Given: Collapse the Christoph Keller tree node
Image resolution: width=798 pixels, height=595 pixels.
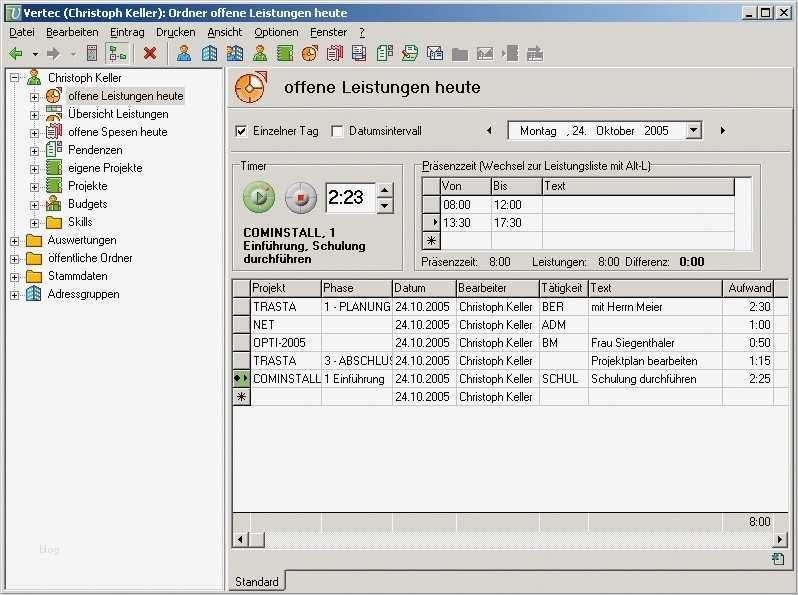Looking at the screenshot, I should [x=15, y=78].
